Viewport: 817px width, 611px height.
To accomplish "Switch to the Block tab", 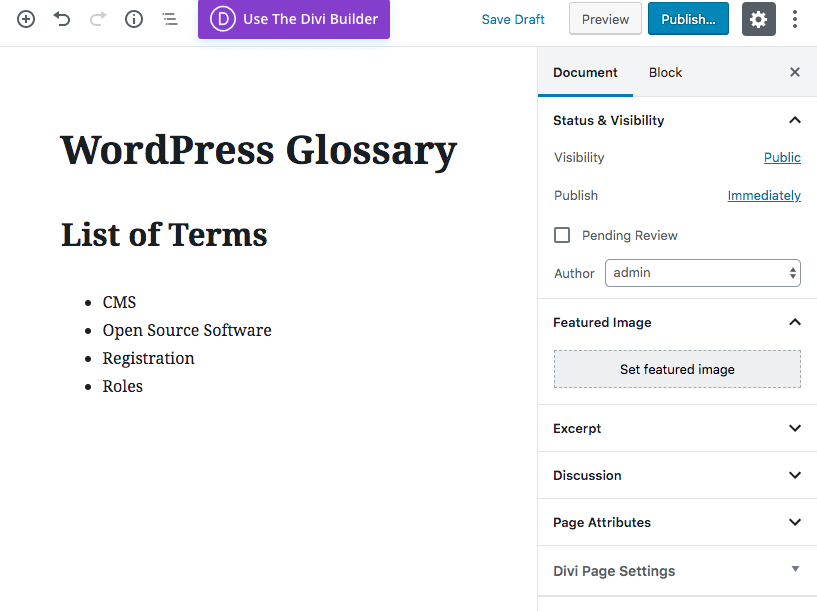I will 665,72.
